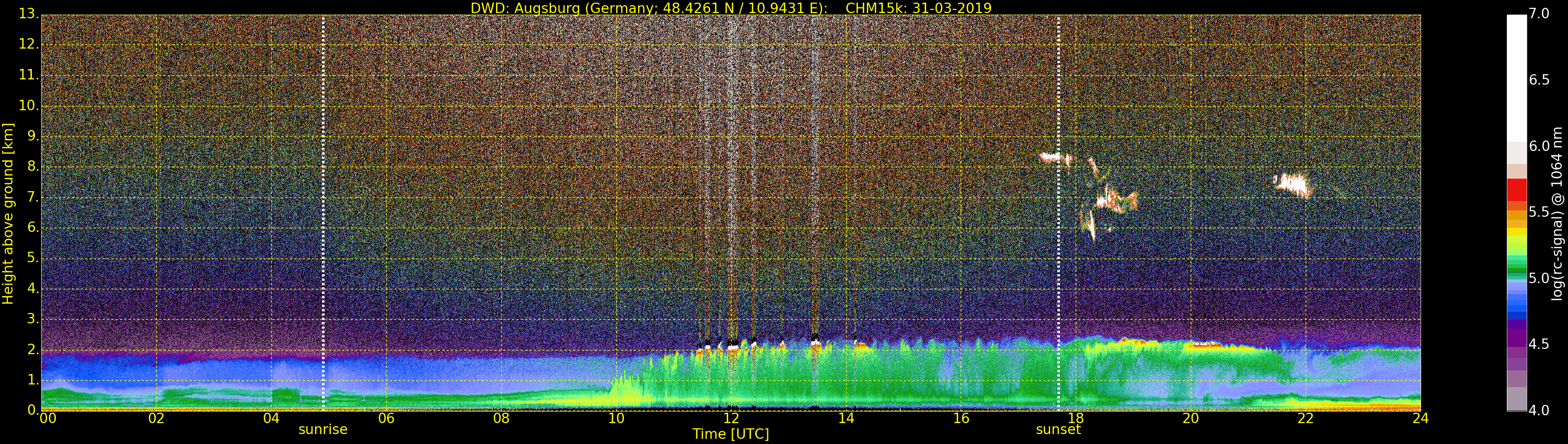Click the 'sunset' label below the time axis

point(1058,429)
